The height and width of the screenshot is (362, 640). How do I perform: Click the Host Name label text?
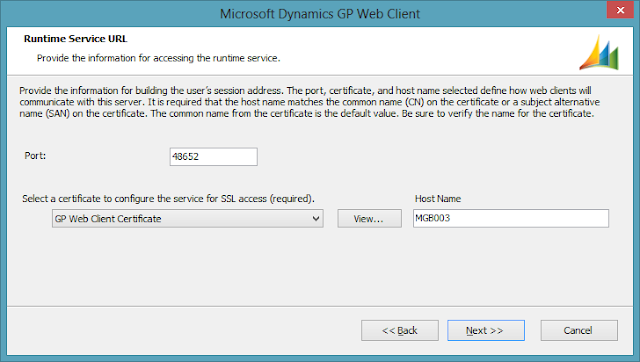coord(438,199)
